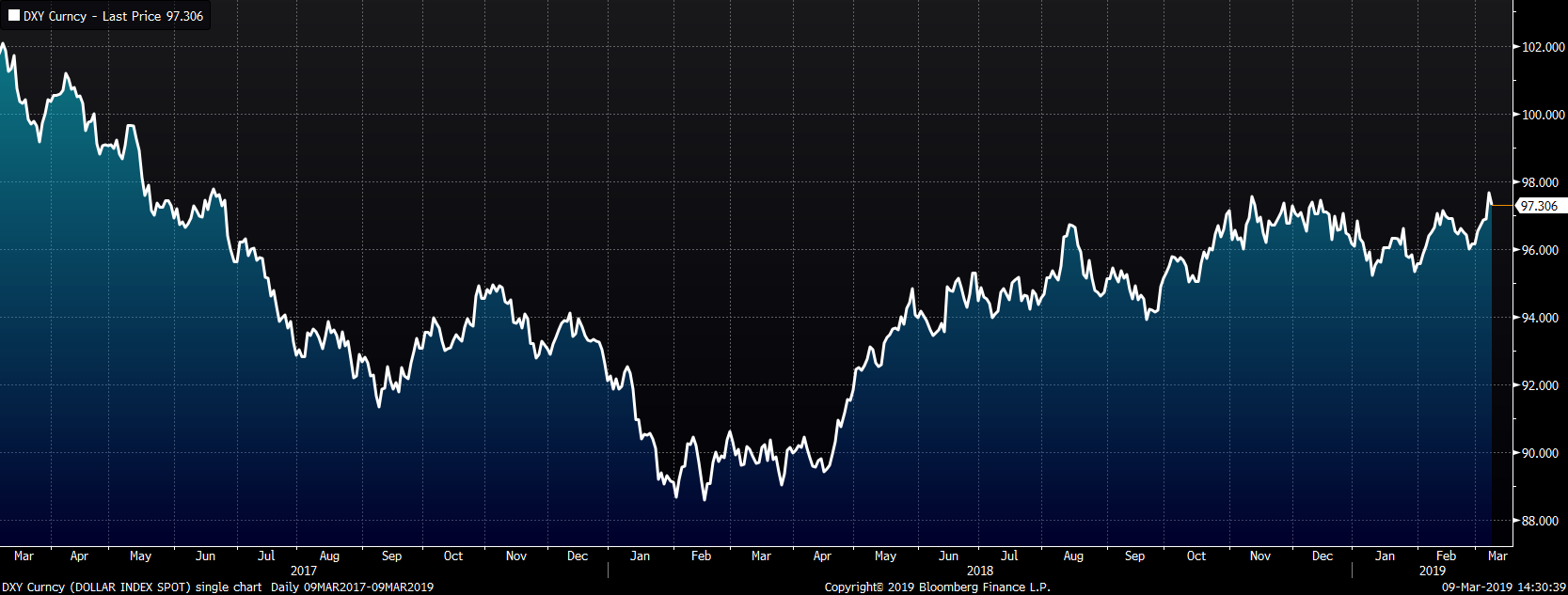The height and width of the screenshot is (595, 1568).
Task: Click the 97.306 last price tag
Action: click(1539, 206)
